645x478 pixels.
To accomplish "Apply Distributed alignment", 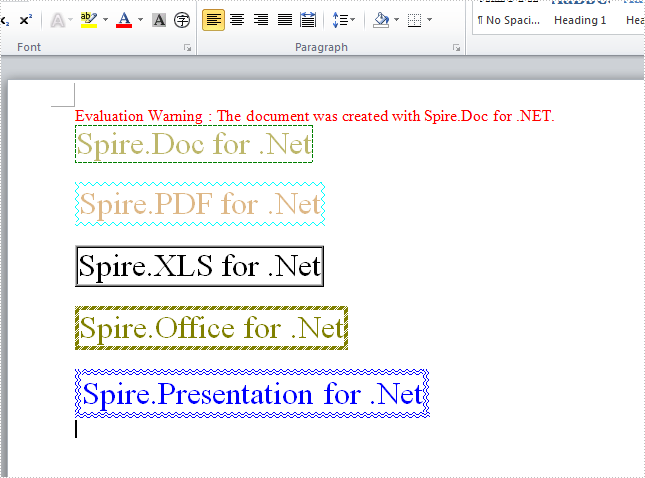I will [x=308, y=20].
